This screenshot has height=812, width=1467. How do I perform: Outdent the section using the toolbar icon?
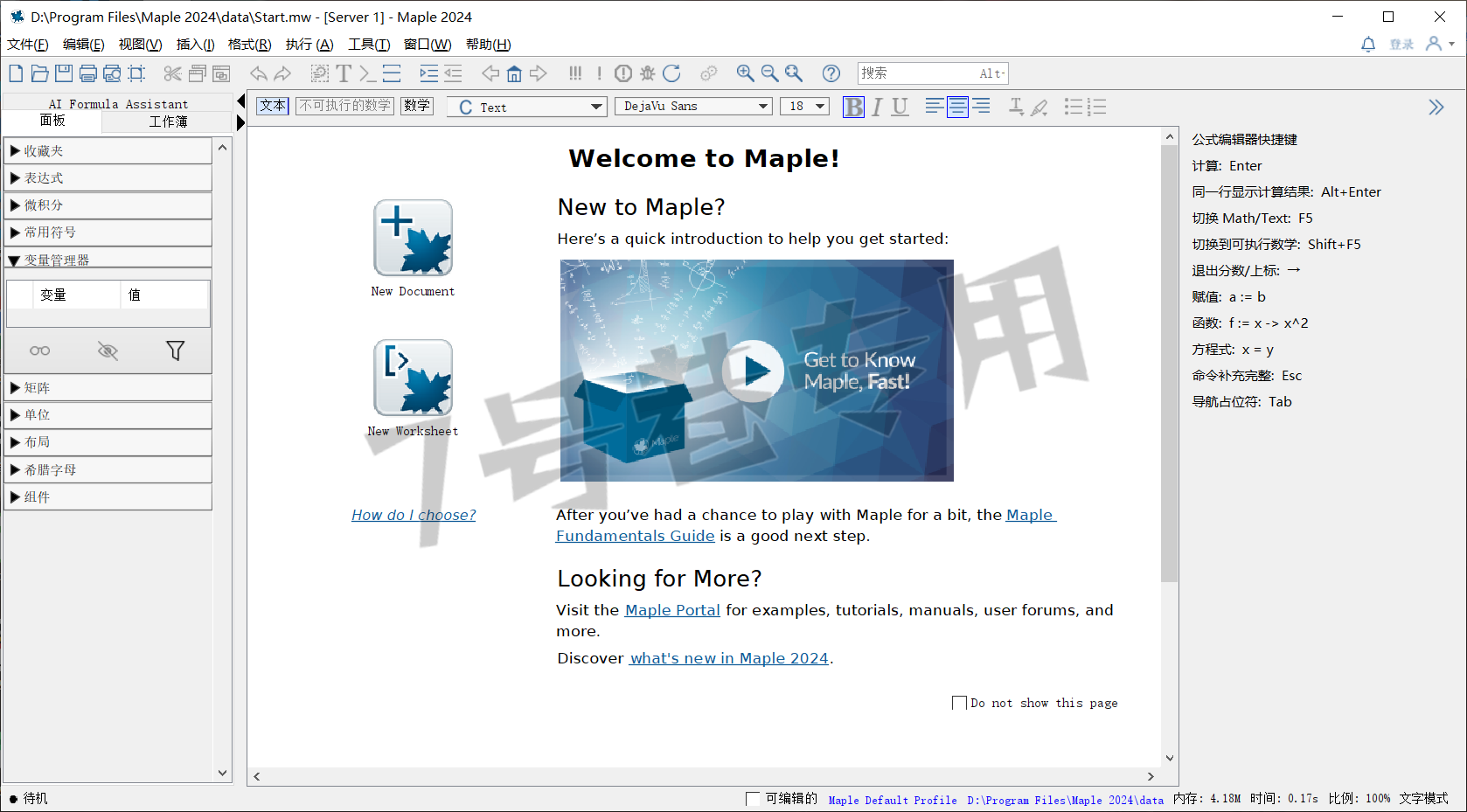(453, 73)
